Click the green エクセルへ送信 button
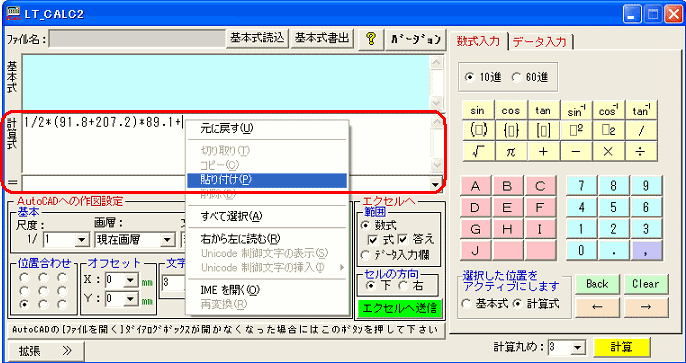The height and width of the screenshot is (363, 686). [400, 309]
